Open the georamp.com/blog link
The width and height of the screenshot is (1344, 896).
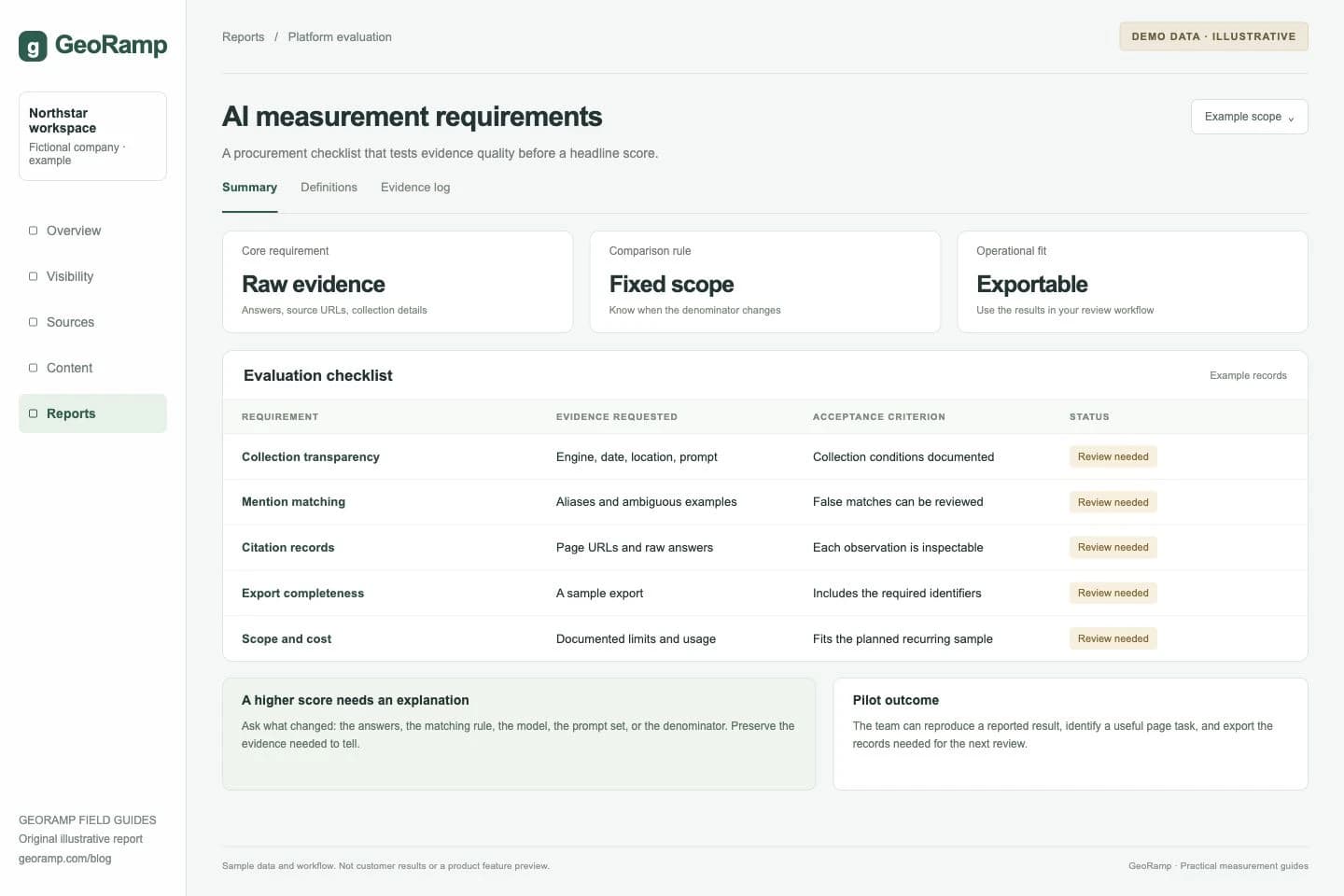coord(65,859)
